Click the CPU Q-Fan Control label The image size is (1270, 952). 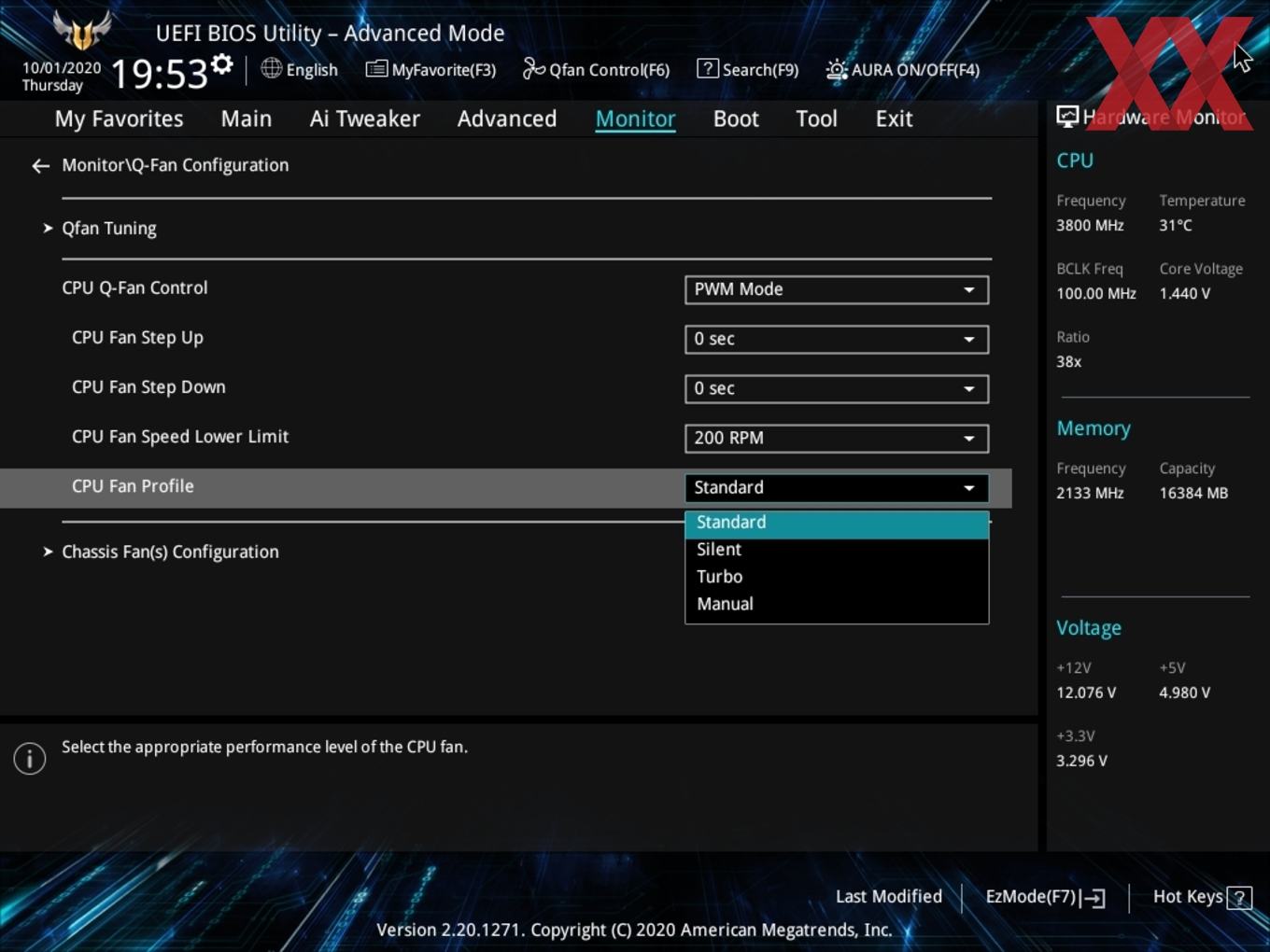[x=134, y=287]
